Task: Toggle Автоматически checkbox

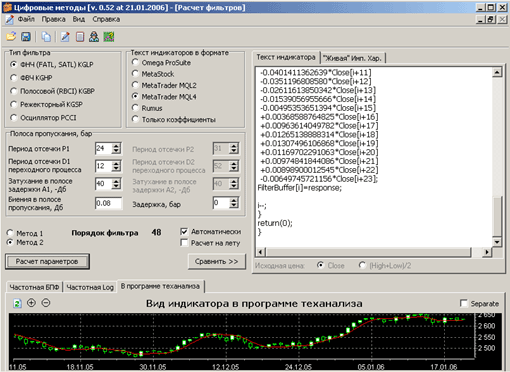Action: point(210,232)
